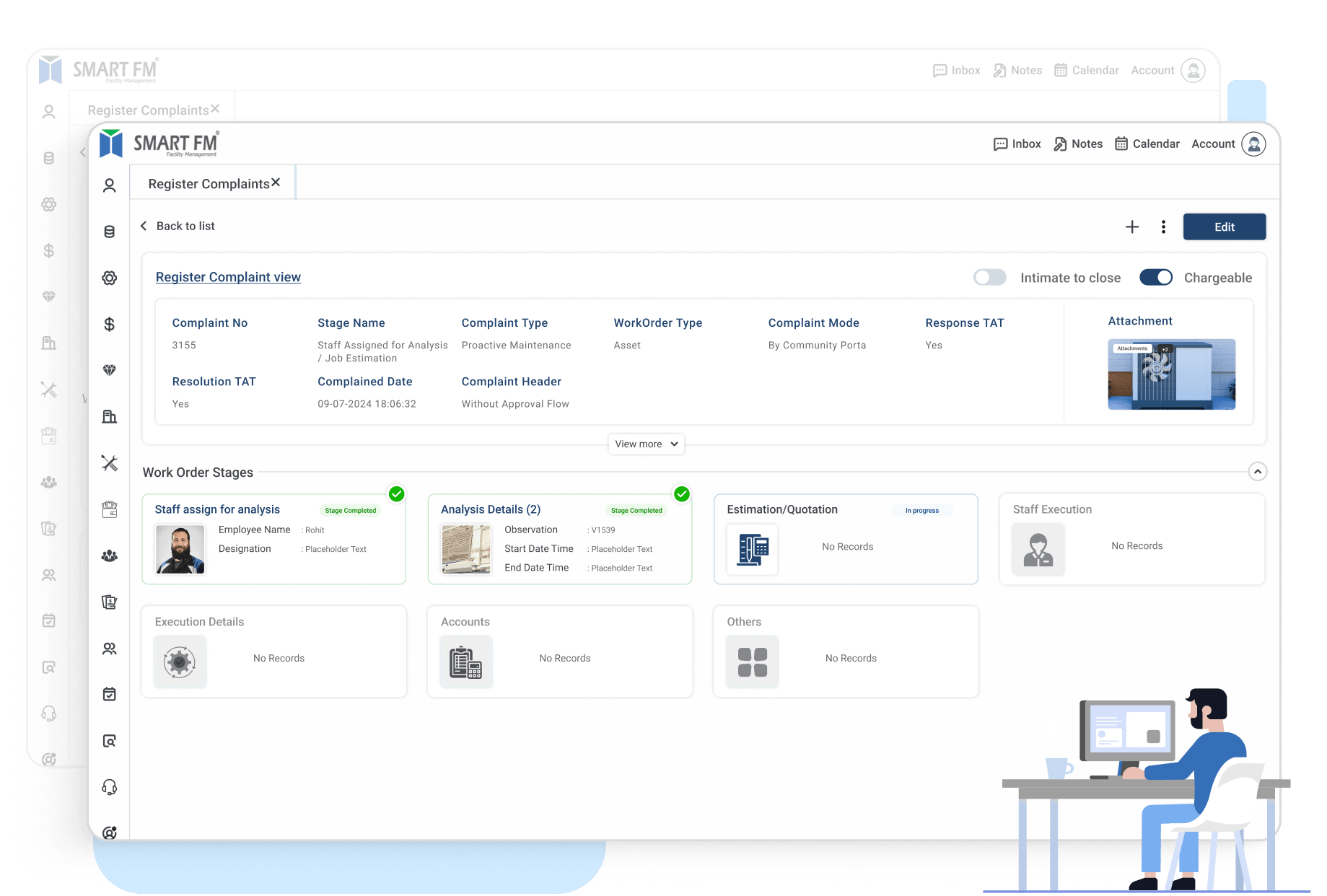Open the database icon in the sidebar
The height and width of the screenshot is (896, 1327).
109,232
